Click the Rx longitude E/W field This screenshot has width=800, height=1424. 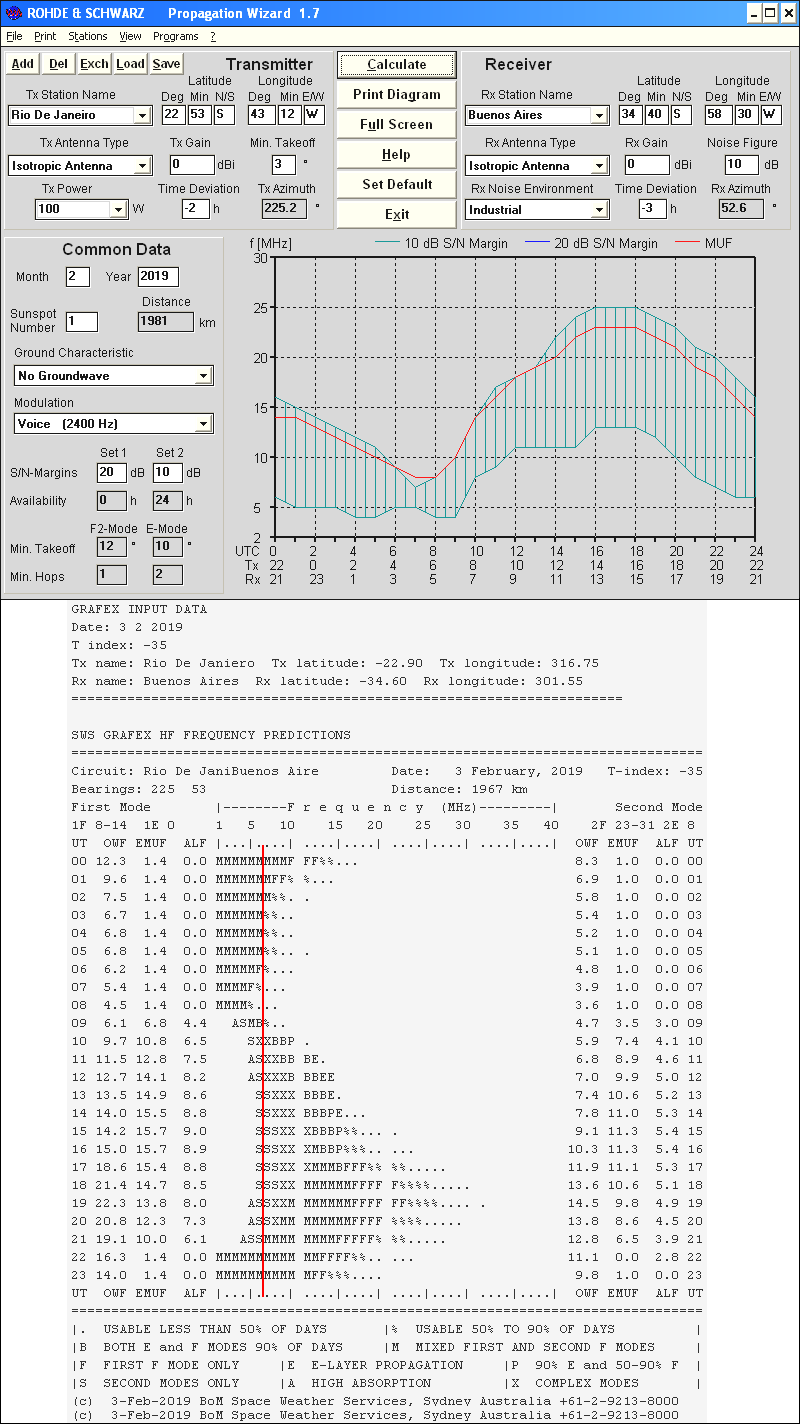pos(772,114)
